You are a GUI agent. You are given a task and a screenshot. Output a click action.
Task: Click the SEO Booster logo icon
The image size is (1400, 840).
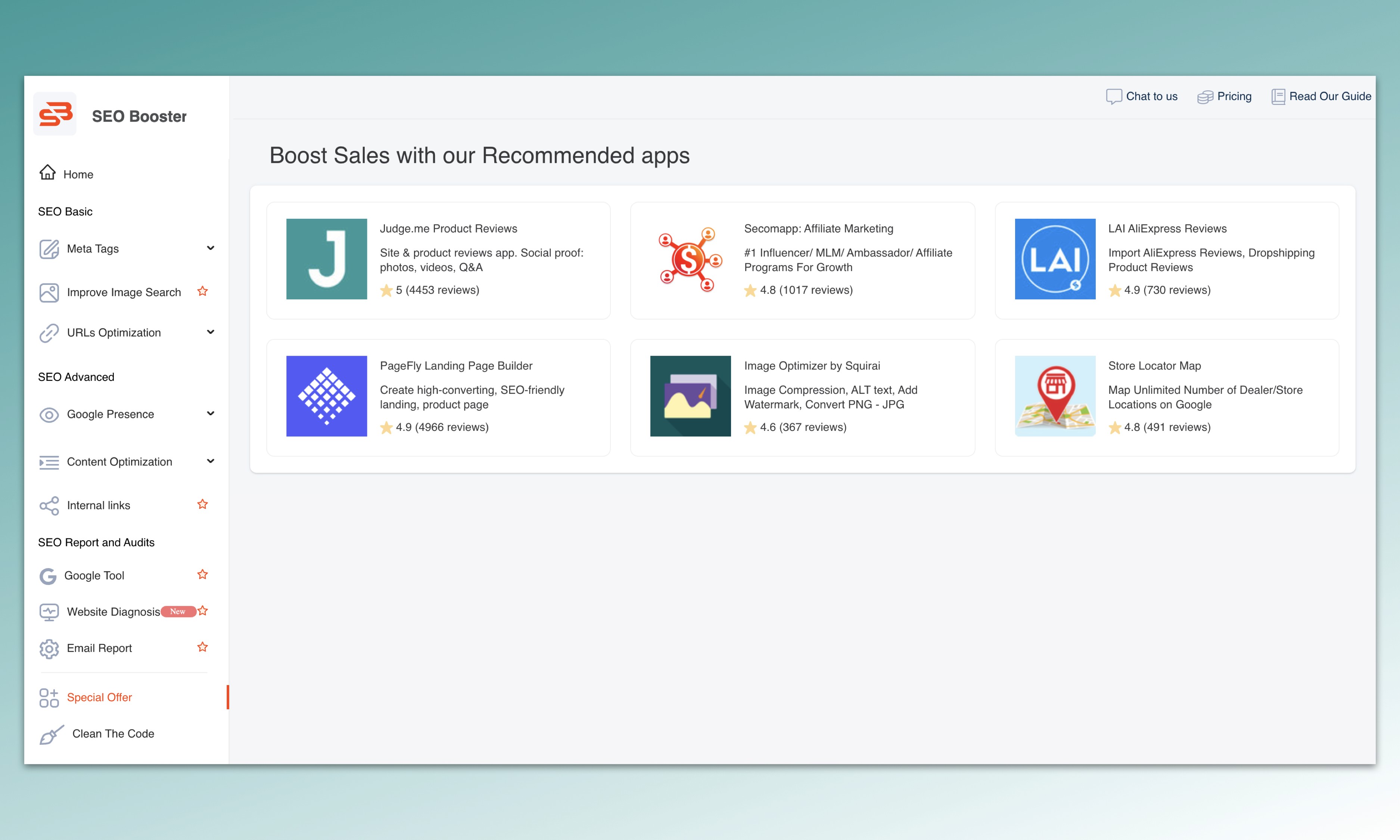point(55,114)
